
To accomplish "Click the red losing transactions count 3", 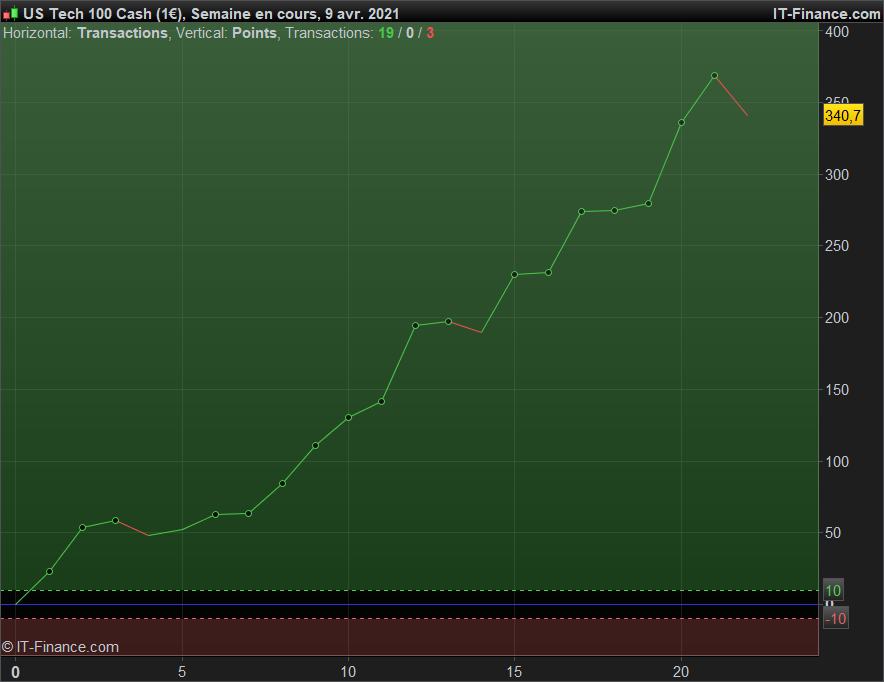I will [x=430, y=33].
